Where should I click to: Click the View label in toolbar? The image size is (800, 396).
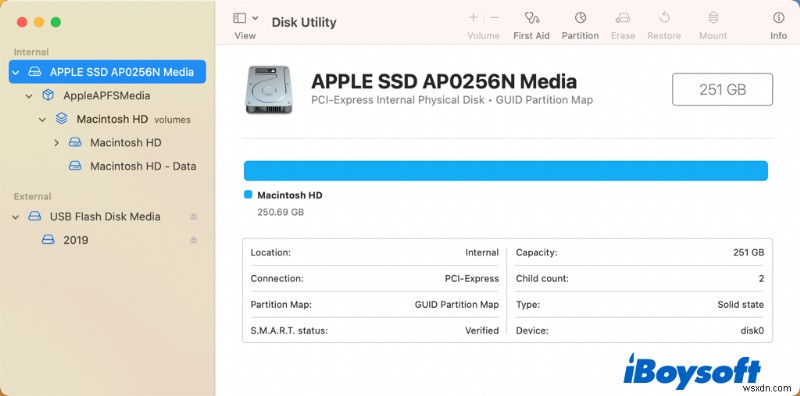tap(245, 36)
